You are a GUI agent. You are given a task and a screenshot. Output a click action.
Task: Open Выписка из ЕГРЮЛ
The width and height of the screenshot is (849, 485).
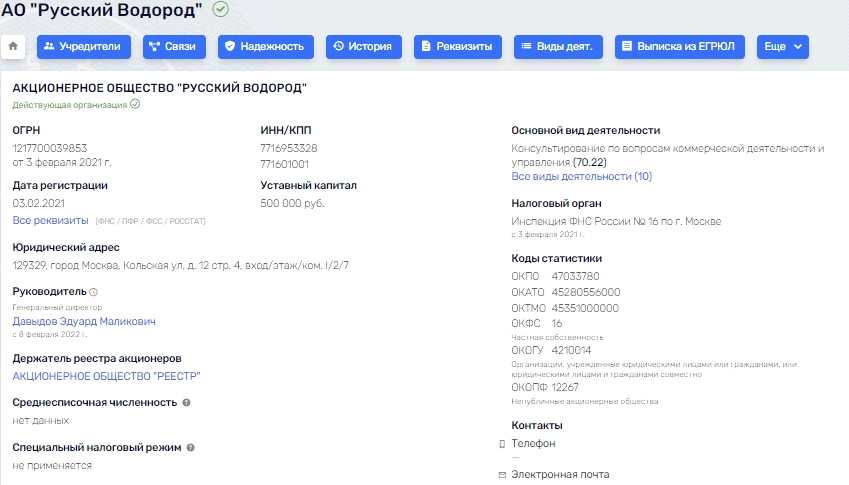680,47
